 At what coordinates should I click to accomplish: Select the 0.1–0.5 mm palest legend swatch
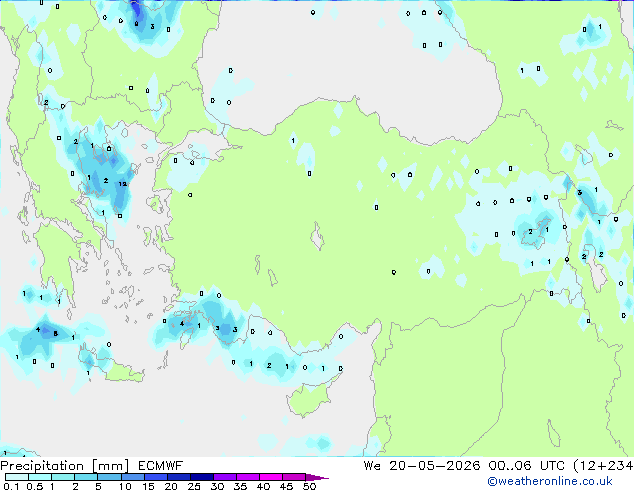17,477
